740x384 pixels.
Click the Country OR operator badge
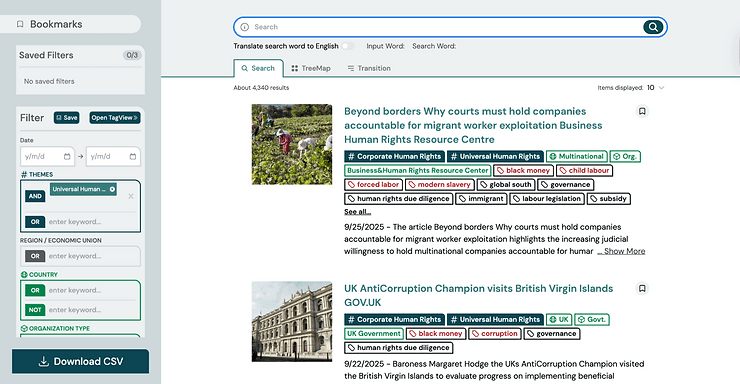[35, 290]
